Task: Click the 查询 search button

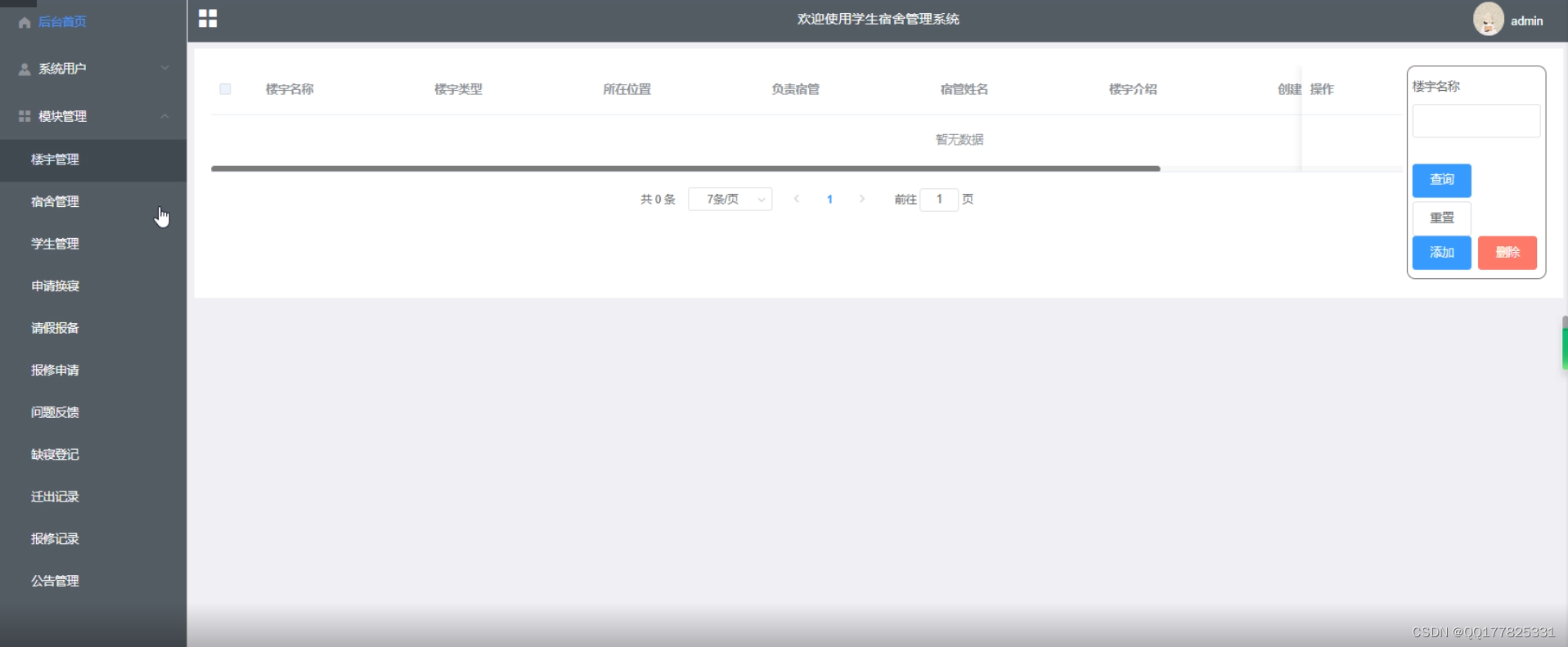Action: (x=1441, y=180)
